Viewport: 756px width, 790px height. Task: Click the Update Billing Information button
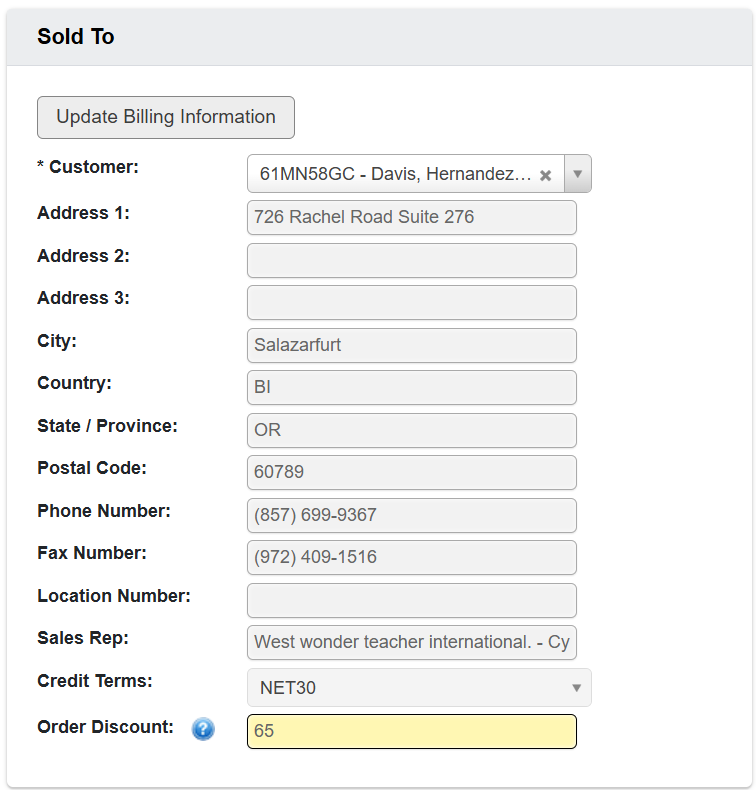tap(166, 117)
